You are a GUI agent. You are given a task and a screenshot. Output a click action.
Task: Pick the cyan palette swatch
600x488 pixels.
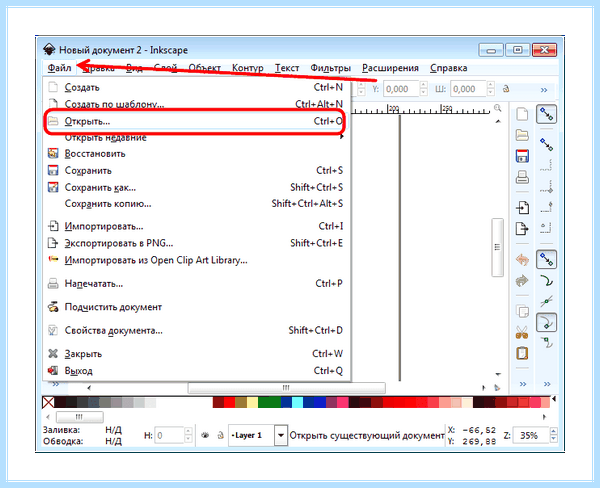[x=297, y=402]
